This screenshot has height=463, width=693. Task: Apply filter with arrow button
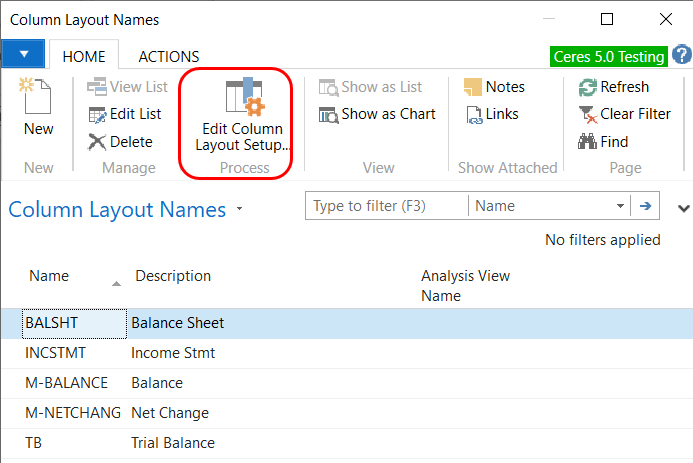point(646,207)
